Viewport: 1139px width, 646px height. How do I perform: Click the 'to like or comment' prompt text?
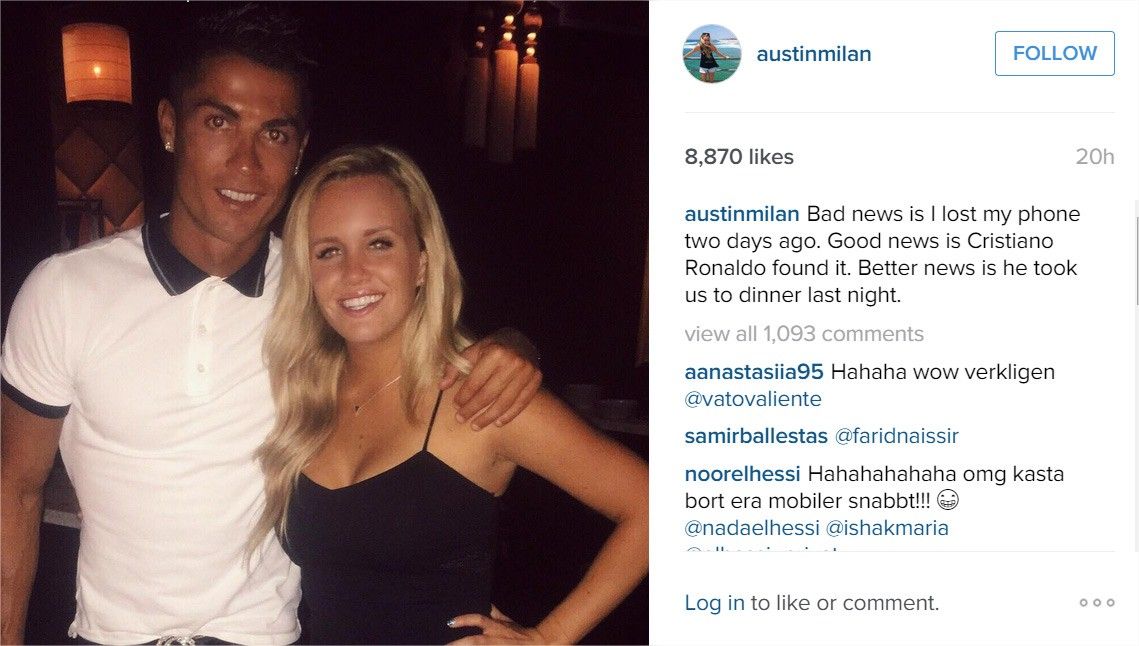tap(845, 603)
